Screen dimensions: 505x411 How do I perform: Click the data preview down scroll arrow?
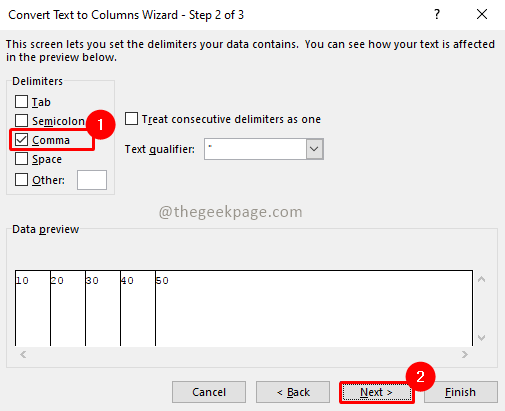(481, 338)
